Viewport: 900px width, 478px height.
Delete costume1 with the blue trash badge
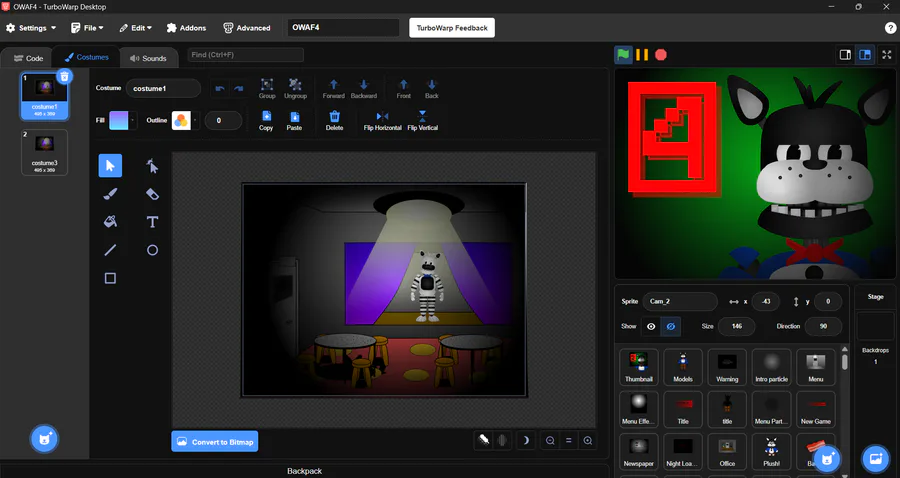point(65,76)
